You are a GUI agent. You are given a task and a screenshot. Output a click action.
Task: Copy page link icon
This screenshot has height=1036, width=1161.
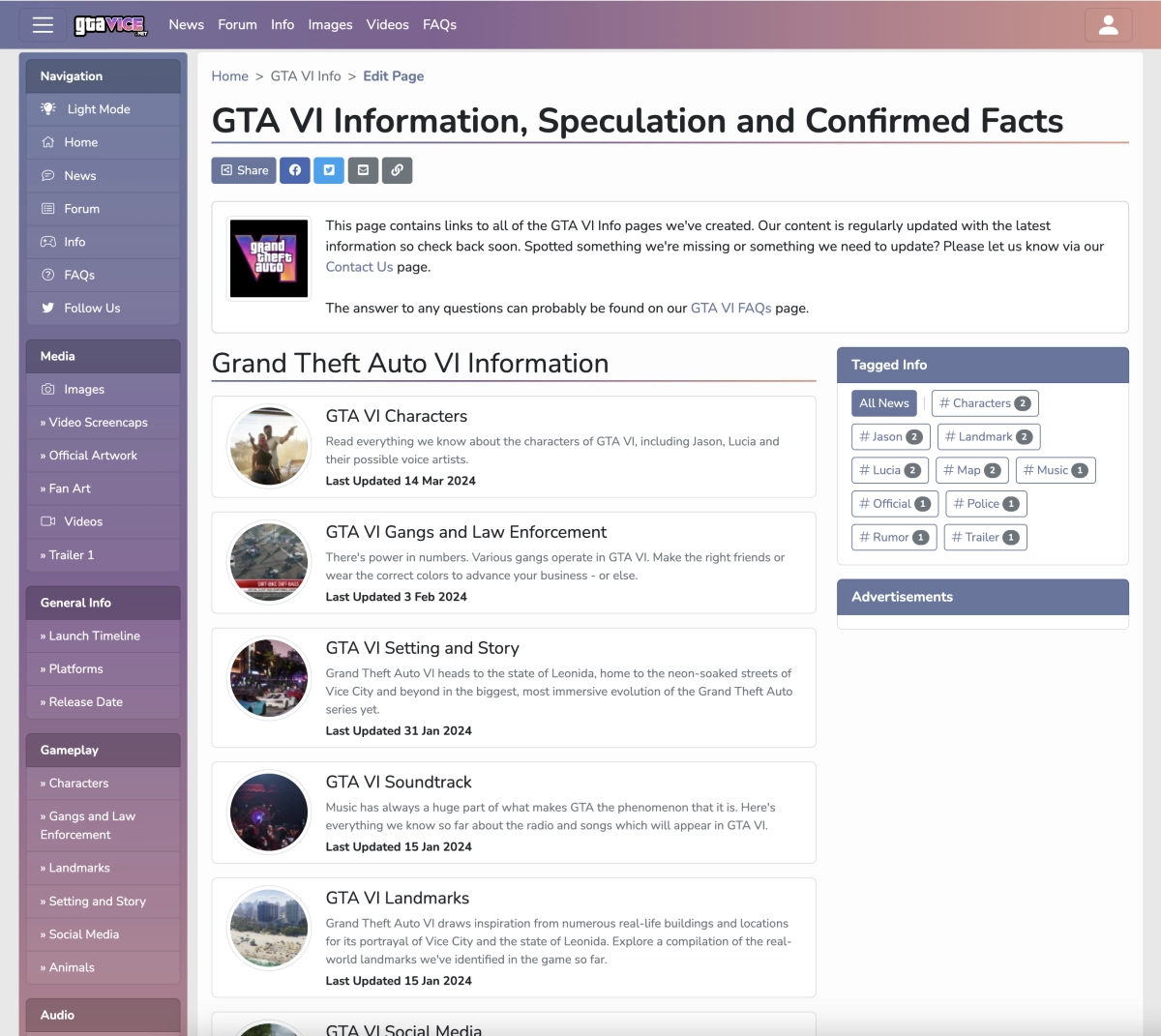397,170
